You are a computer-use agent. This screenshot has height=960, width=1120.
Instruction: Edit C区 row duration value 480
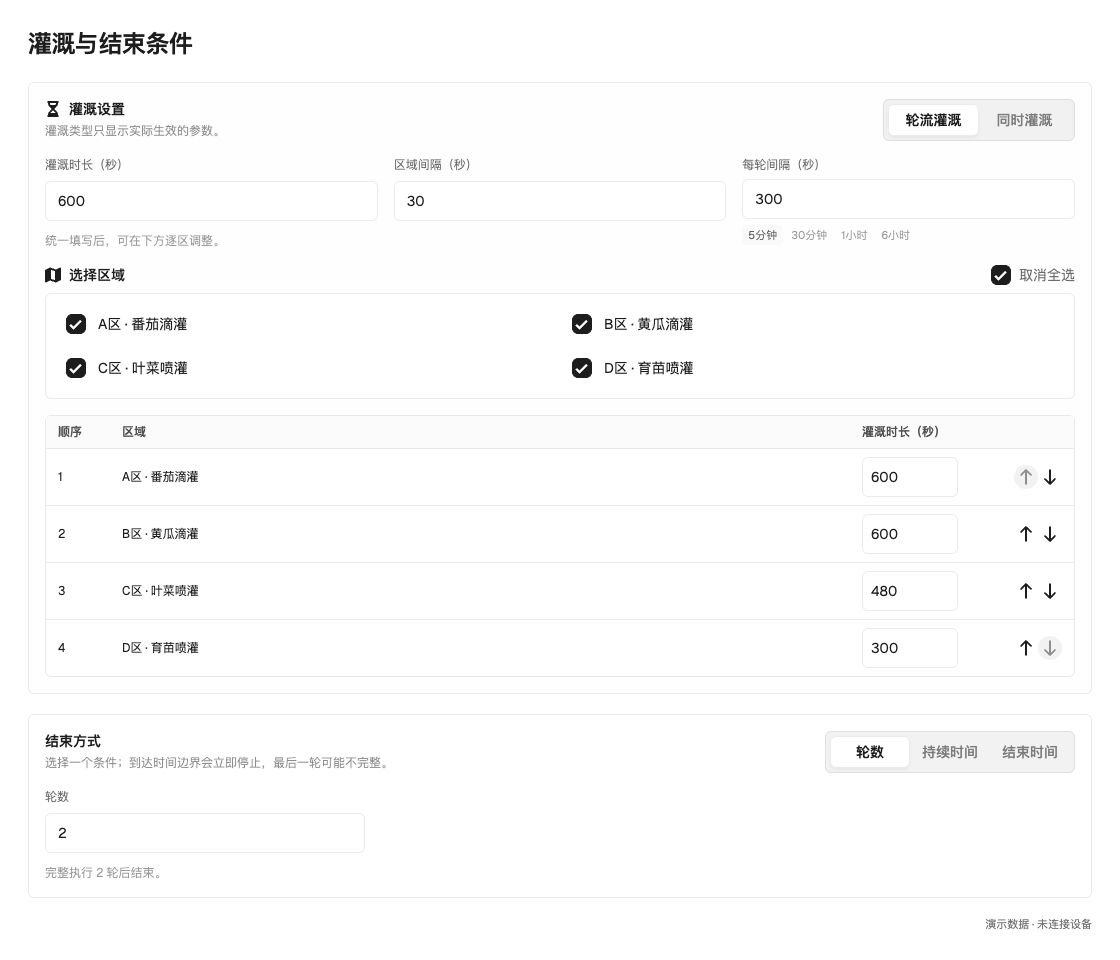pos(910,591)
